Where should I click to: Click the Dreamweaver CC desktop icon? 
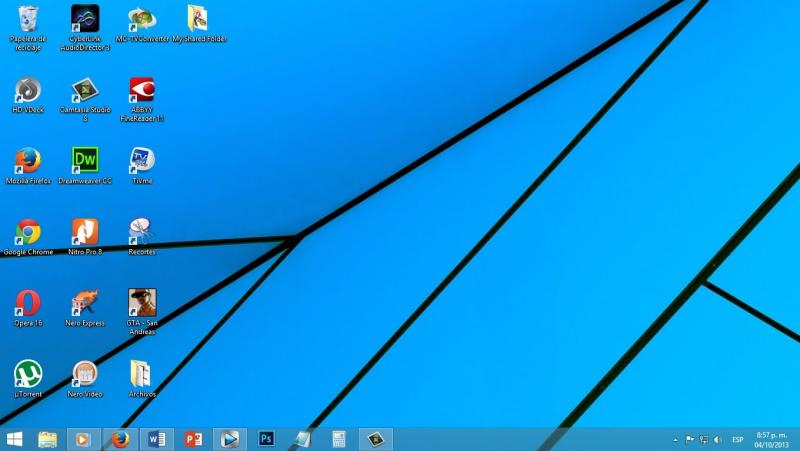pos(85,160)
